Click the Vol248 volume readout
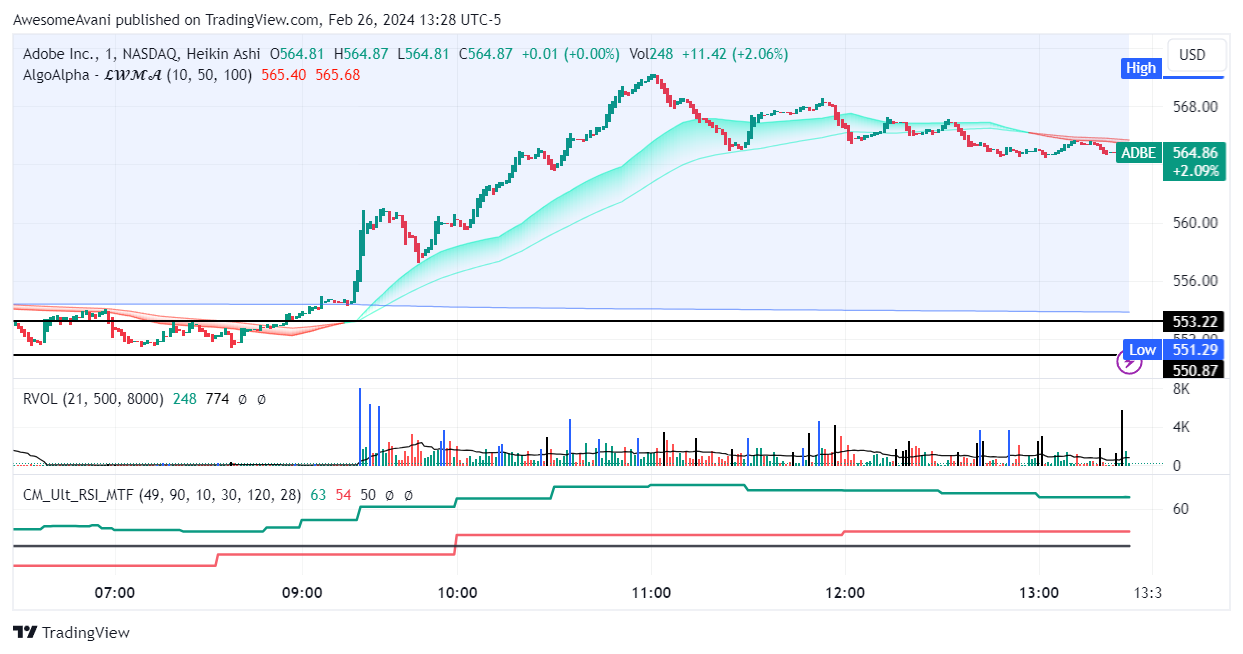The width and height of the screenshot is (1243, 654). coord(651,54)
